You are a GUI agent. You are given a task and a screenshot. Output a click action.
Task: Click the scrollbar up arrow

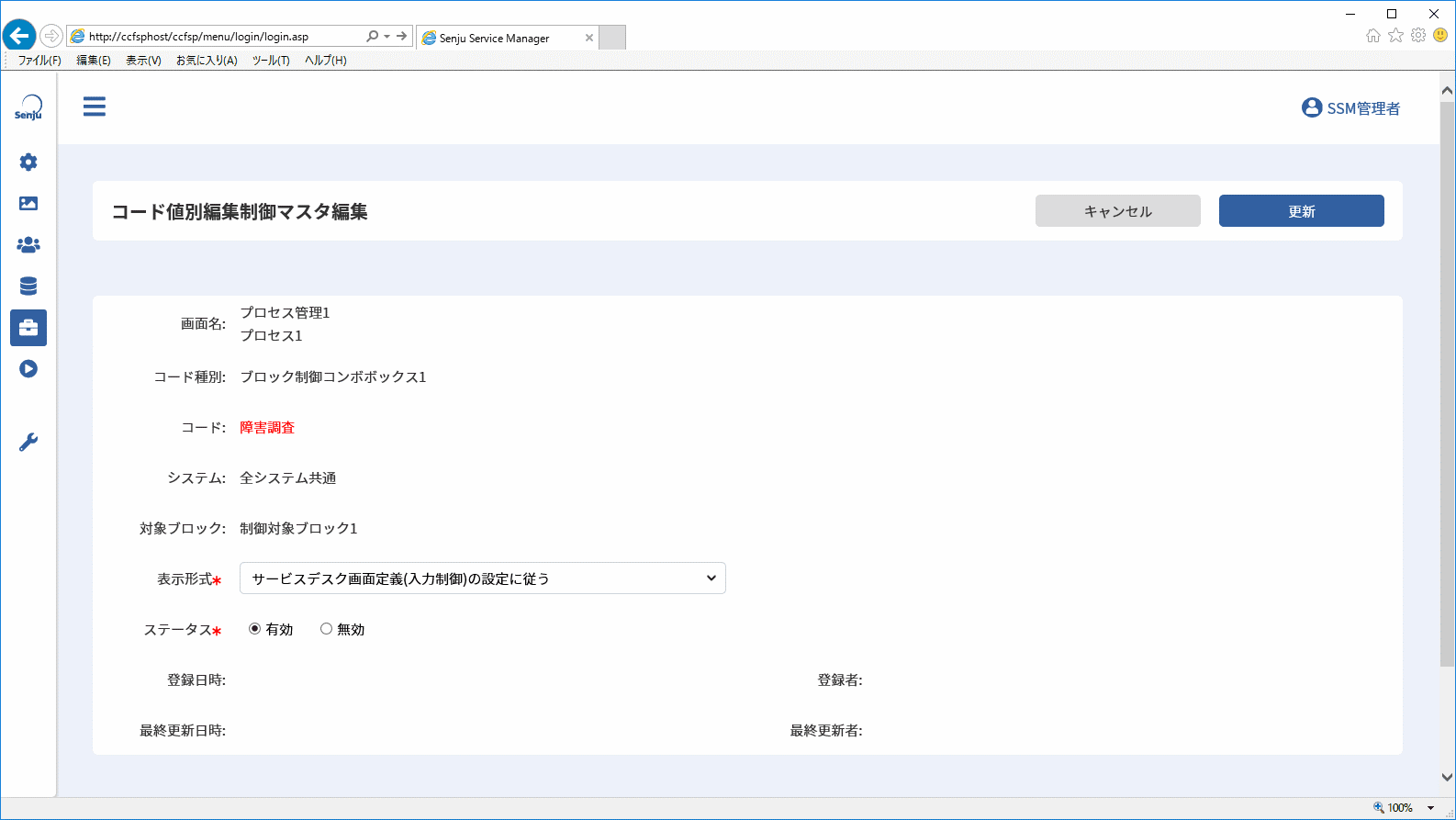point(1447,90)
